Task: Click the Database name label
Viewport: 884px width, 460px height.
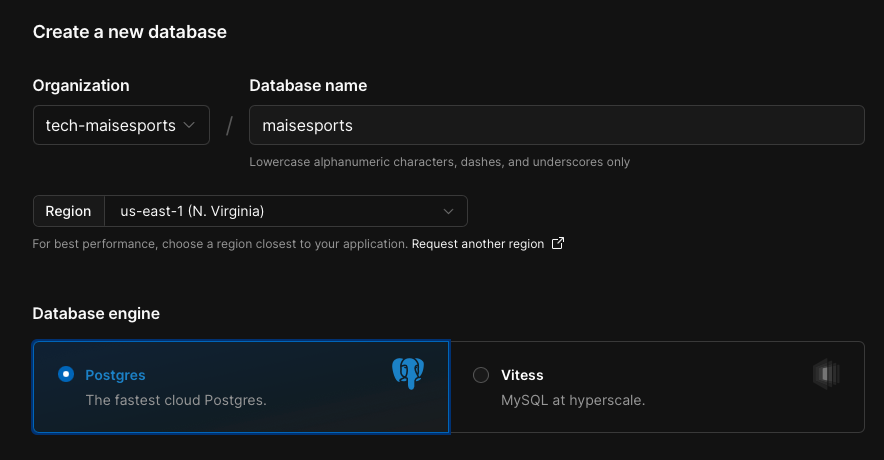Action: point(308,86)
